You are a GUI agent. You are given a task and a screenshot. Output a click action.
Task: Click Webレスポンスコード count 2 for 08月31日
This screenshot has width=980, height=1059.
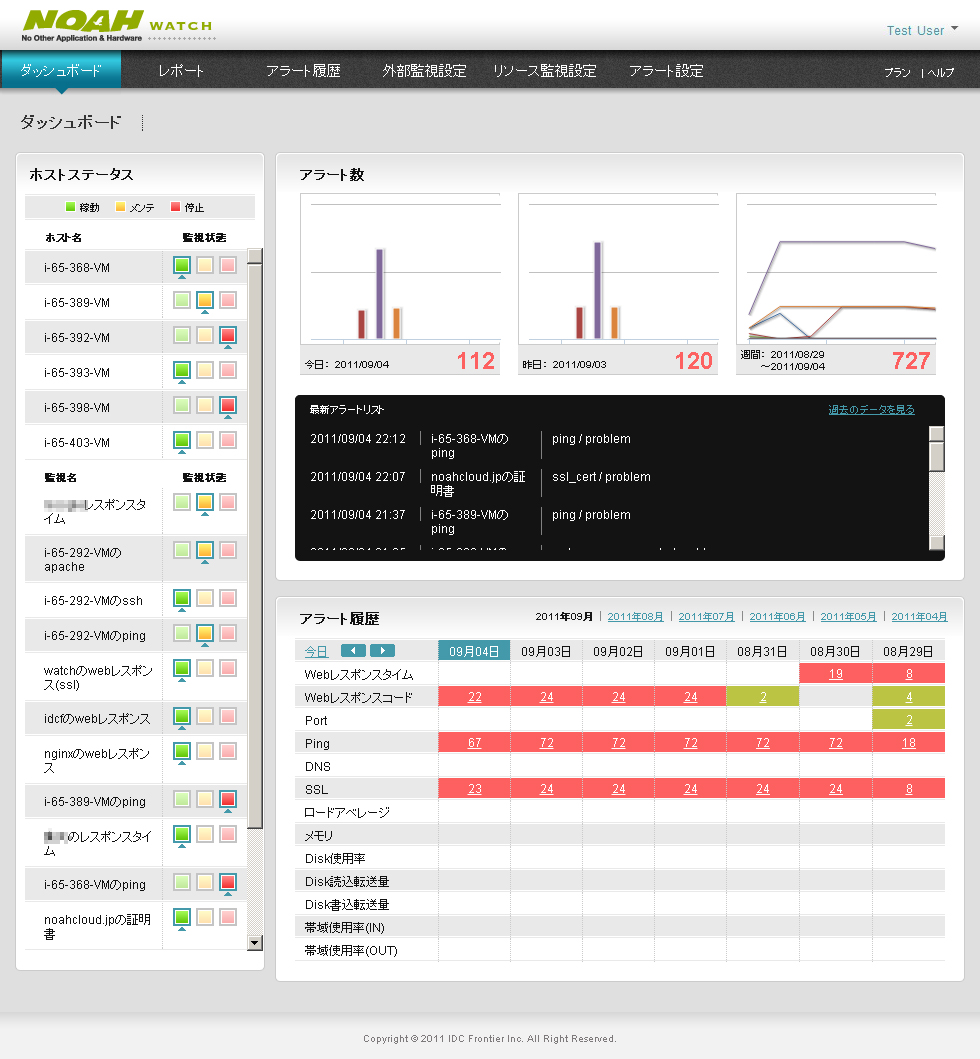point(763,697)
